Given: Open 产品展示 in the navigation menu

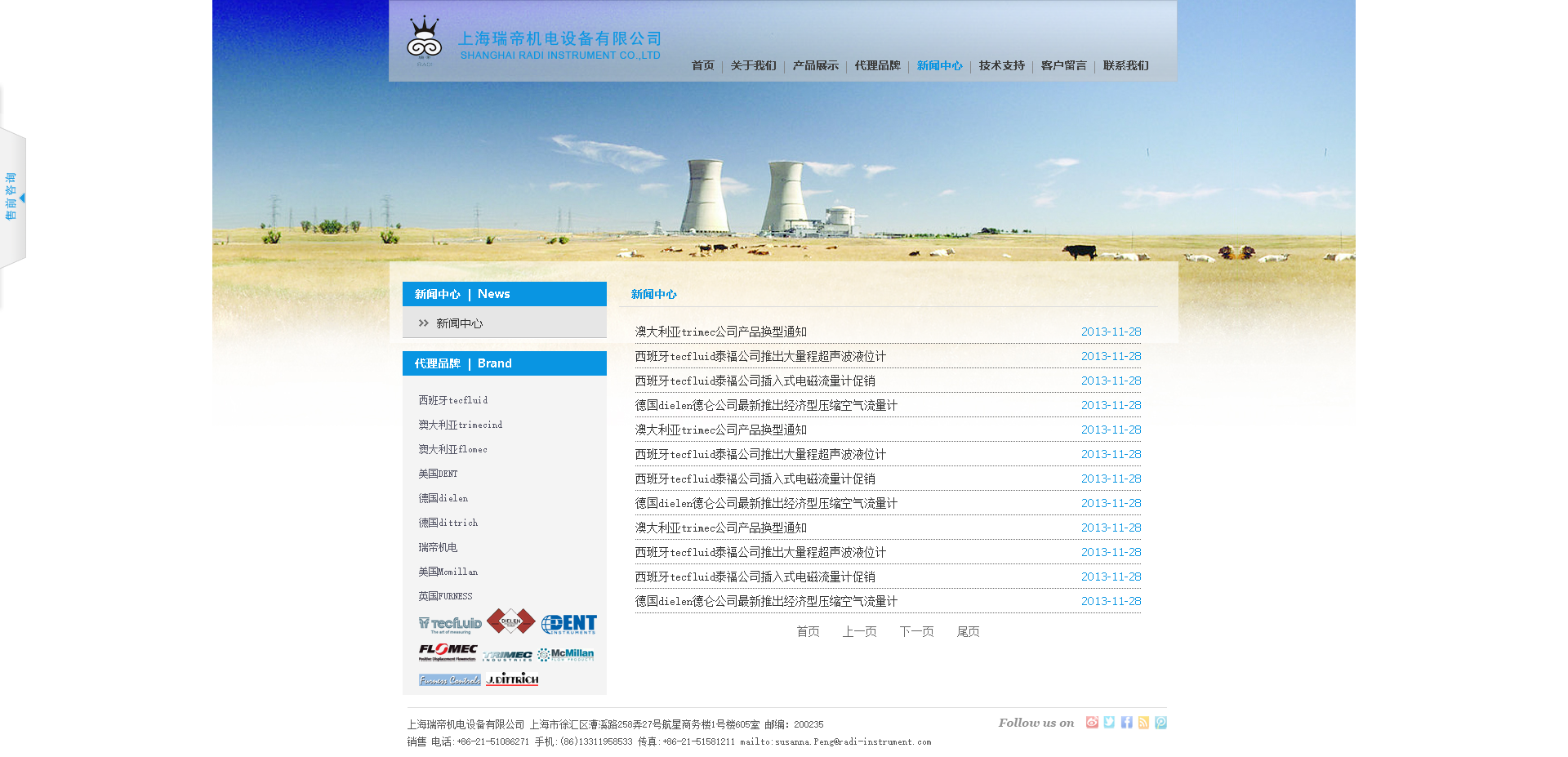Looking at the screenshot, I should pyautogui.click(x=815, y=66).
